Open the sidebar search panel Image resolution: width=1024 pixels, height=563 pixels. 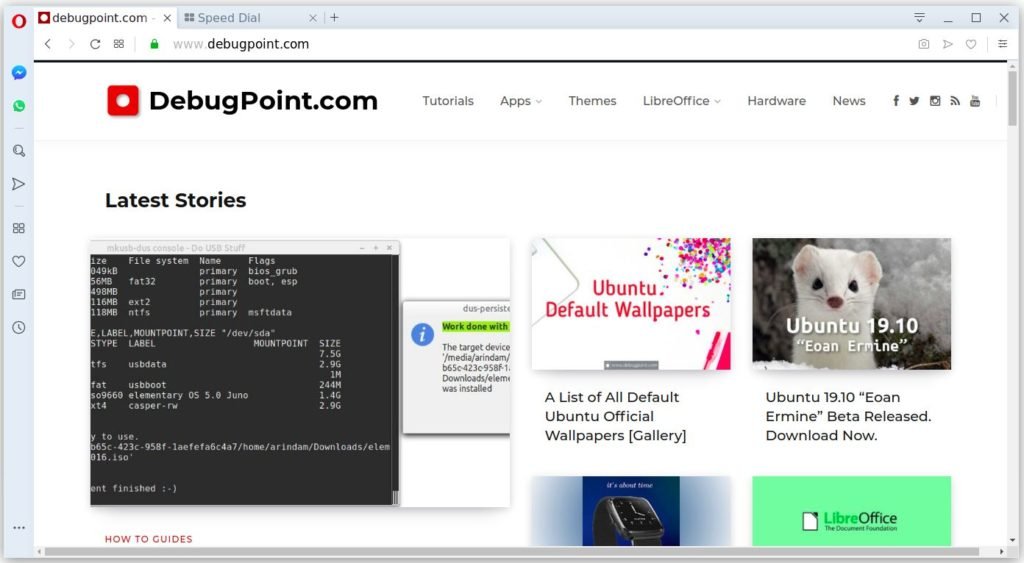point(19,151)
